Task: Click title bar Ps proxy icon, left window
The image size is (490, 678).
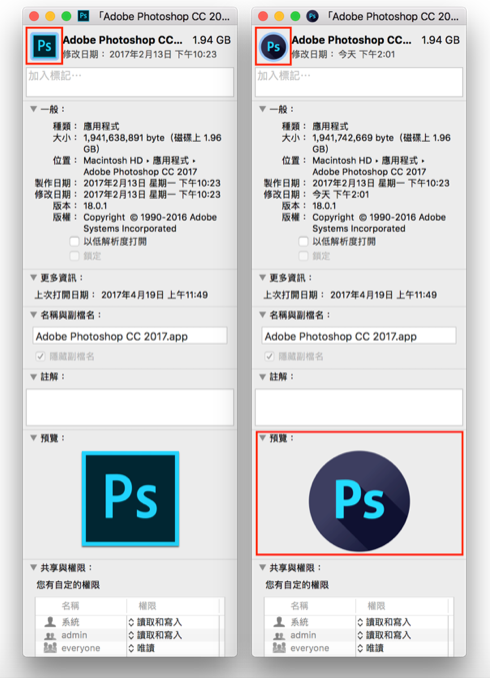Action: [83, 16]
